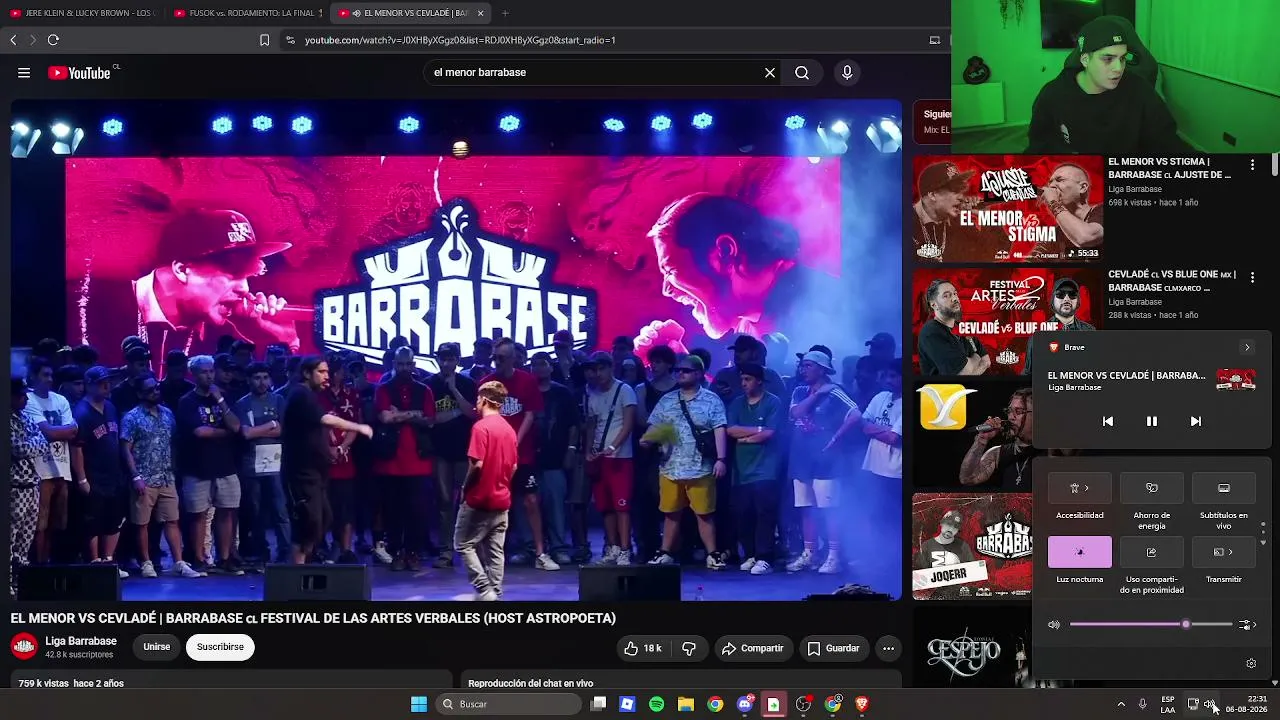Open Task View from the taskbar
Viewport: 1280px width, 720px height.
click(x=598, y=704)
